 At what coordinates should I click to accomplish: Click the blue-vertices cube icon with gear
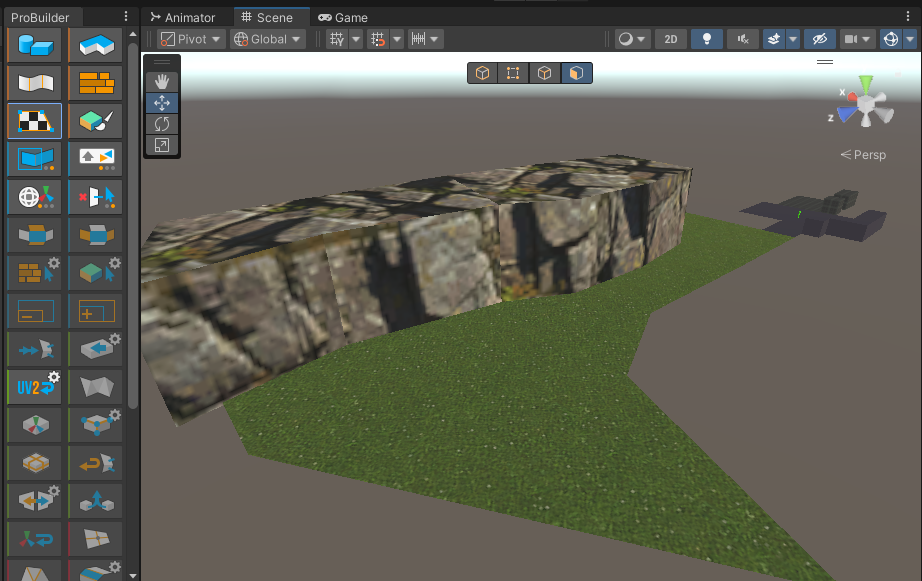point(96,425)
